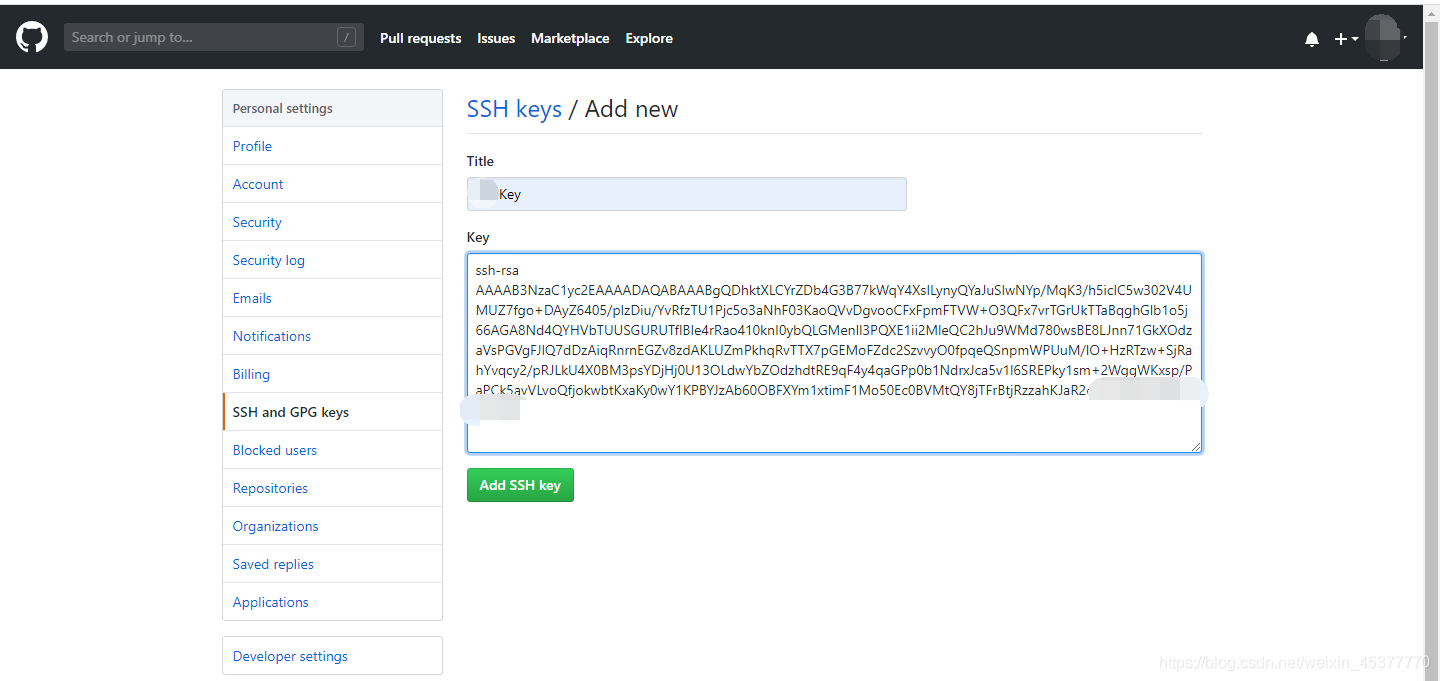Click the slash shortcut icon in search
This screenshot has width=1440, height=681.
(x=347, y=38)
